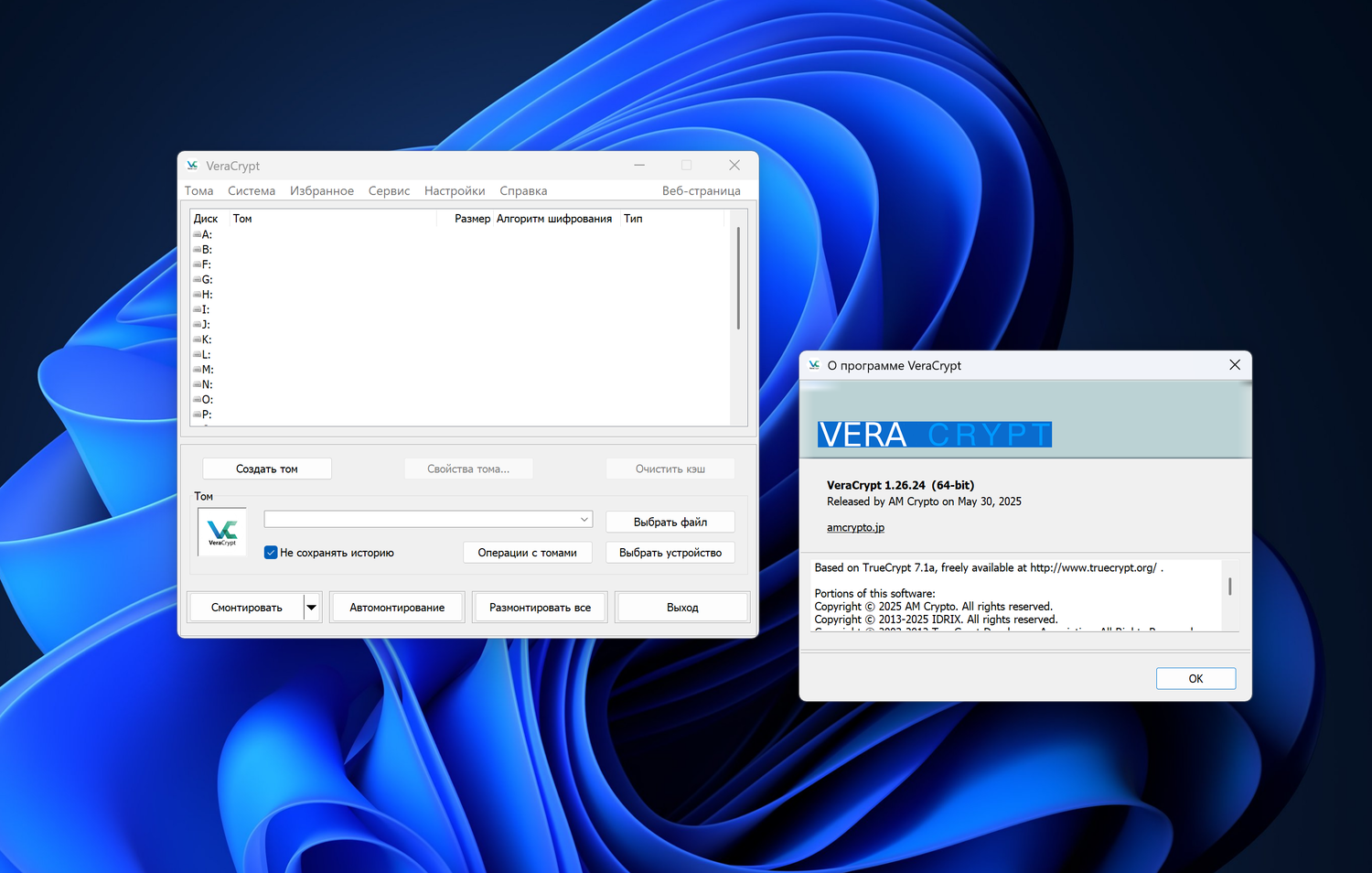Screen dimensions: 1372x873
Task: Click the Выход button
Action: click(682, 608)
